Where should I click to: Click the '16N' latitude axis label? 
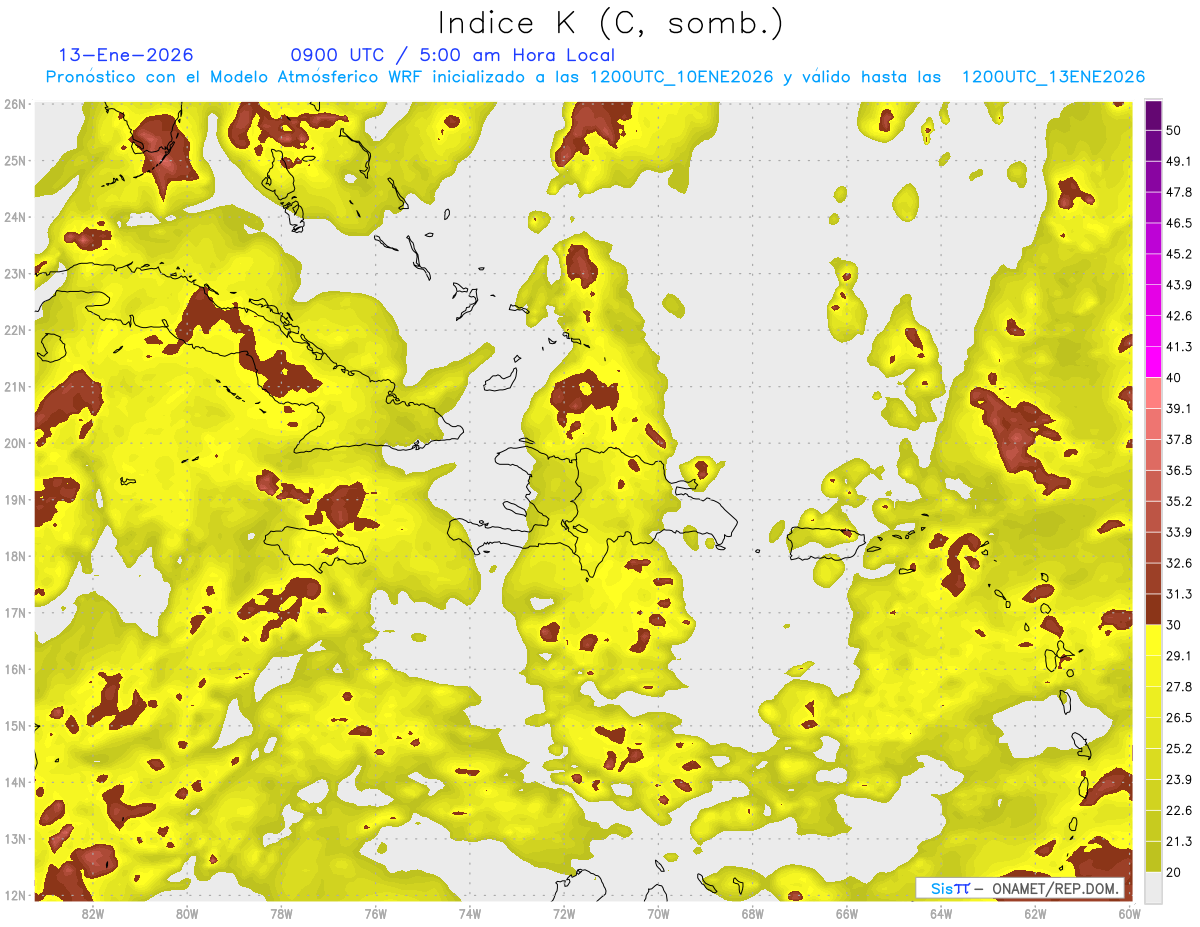click(x=16, y=669)
